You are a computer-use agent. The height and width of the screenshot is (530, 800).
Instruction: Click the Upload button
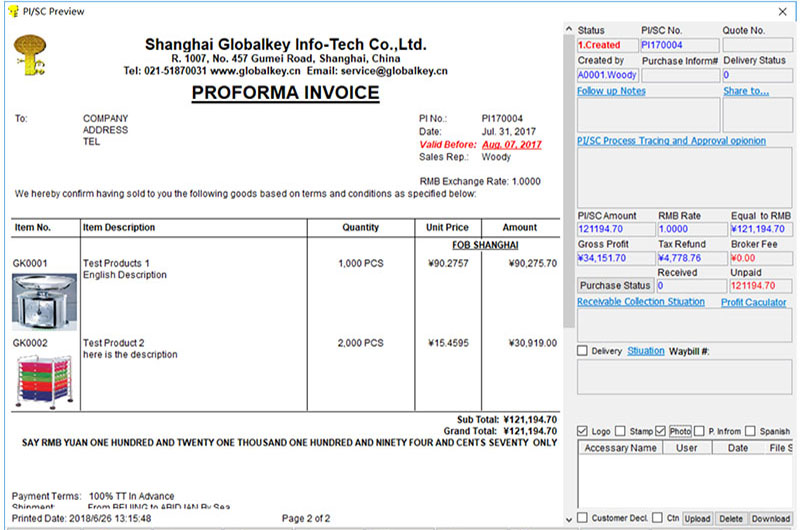pos(697,518)
